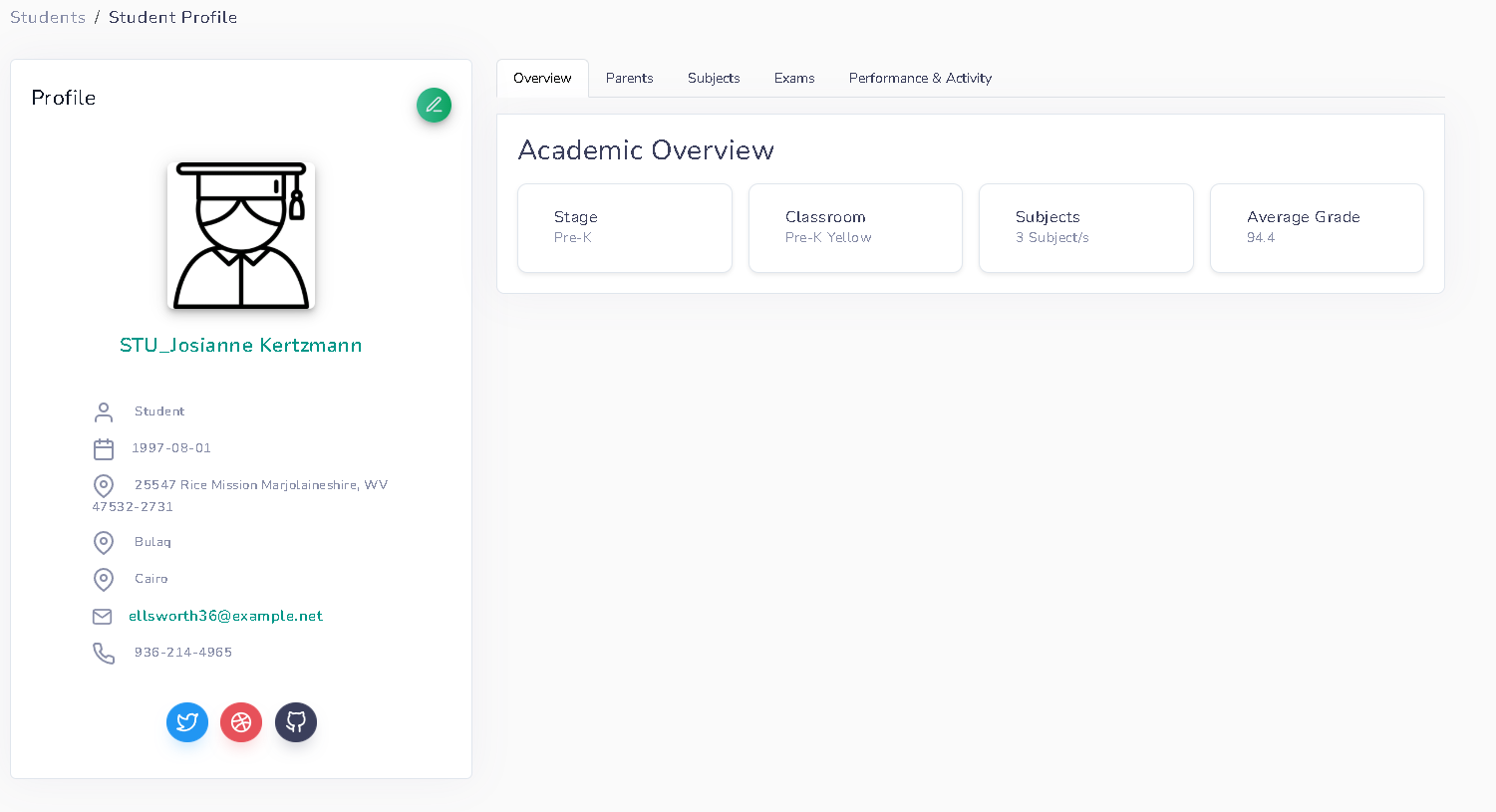Click the student graduate avatar image
This screenshot has height=812, width=1496.
241,236
